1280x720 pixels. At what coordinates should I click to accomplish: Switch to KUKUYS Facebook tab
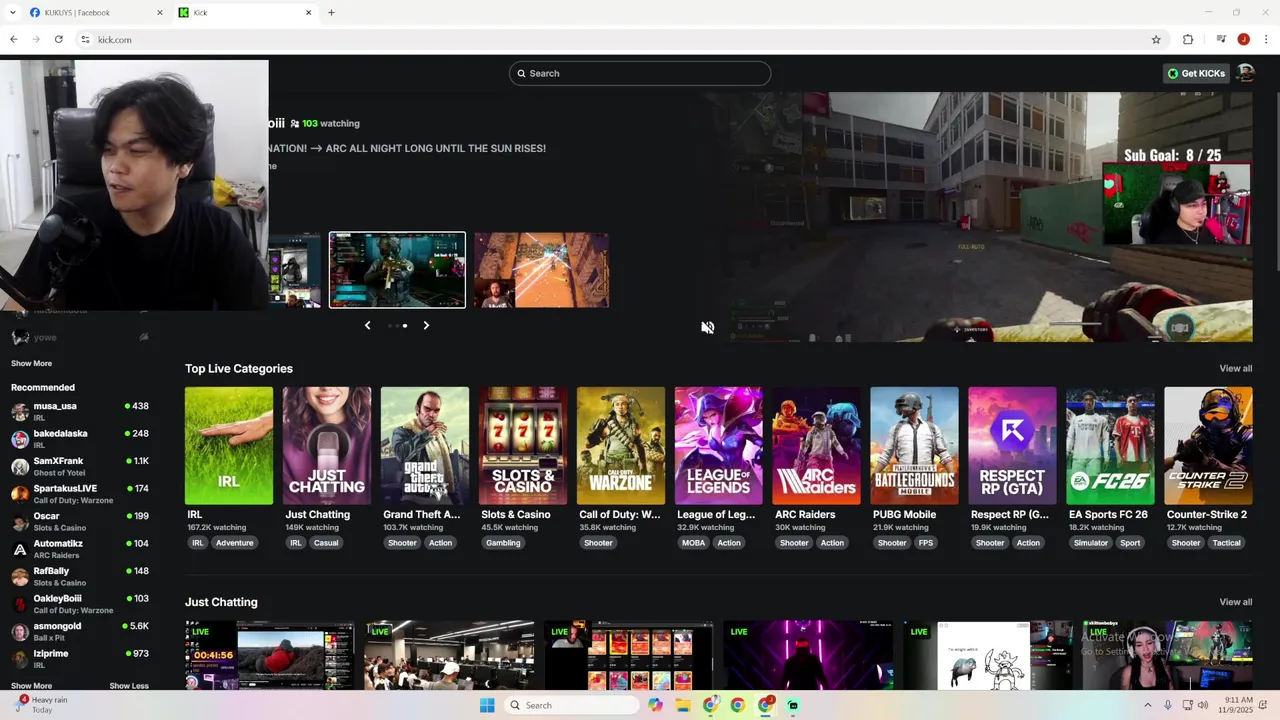(x=94, y=13)
